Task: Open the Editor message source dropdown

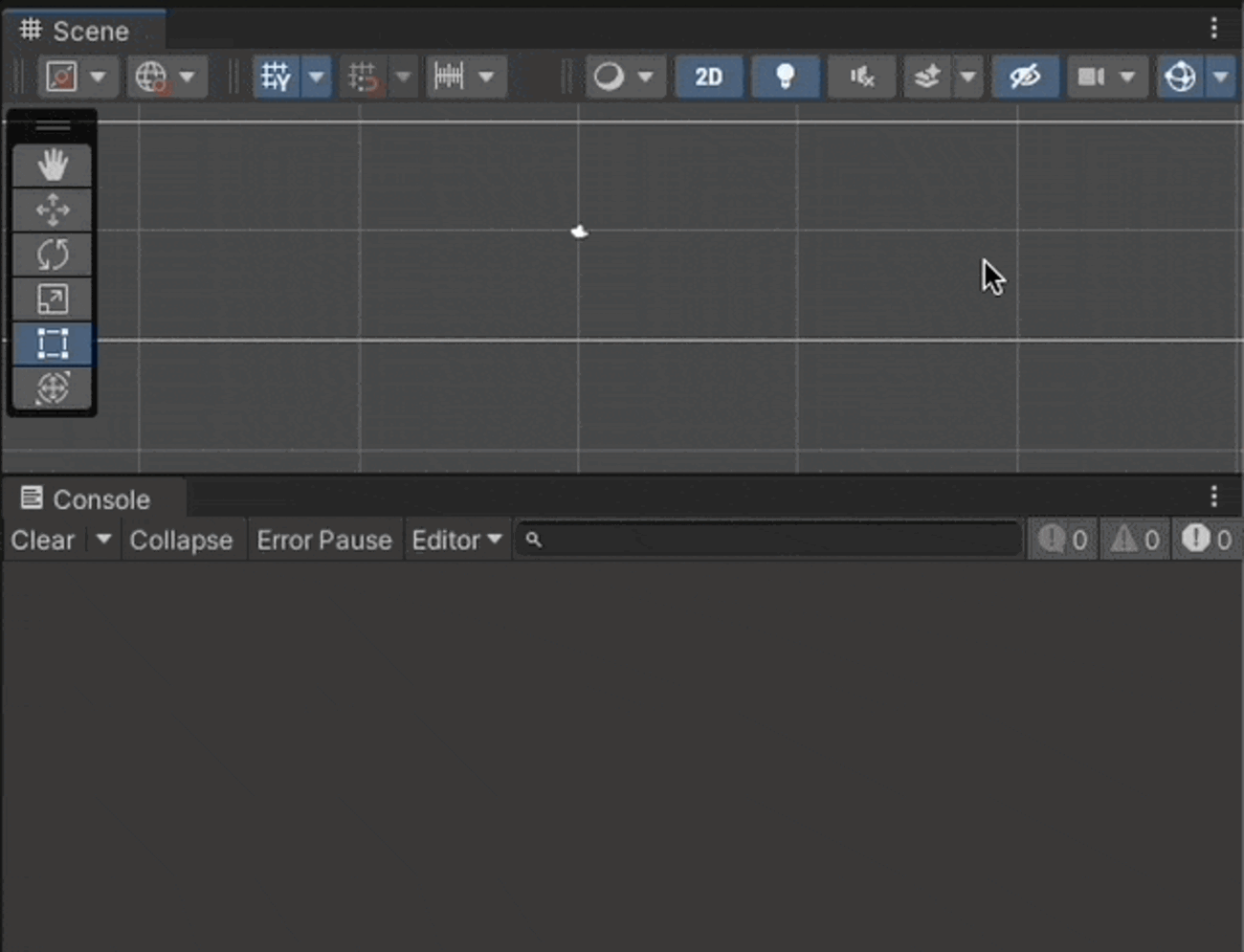Action: [x=456, y=540]
